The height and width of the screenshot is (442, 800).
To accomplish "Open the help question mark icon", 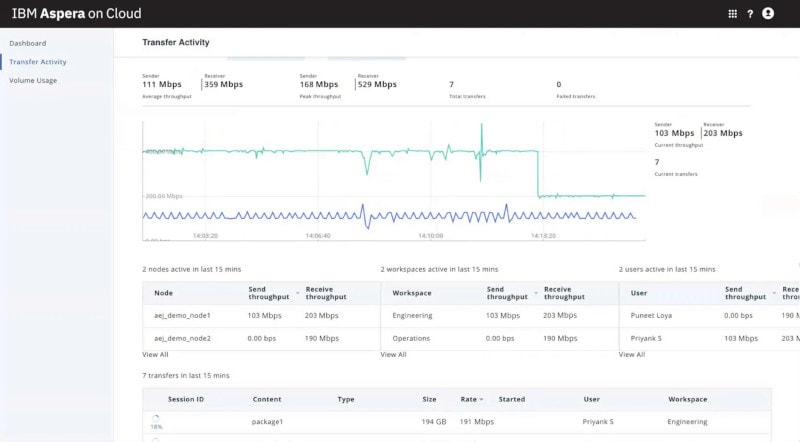I will coord(750,14).
